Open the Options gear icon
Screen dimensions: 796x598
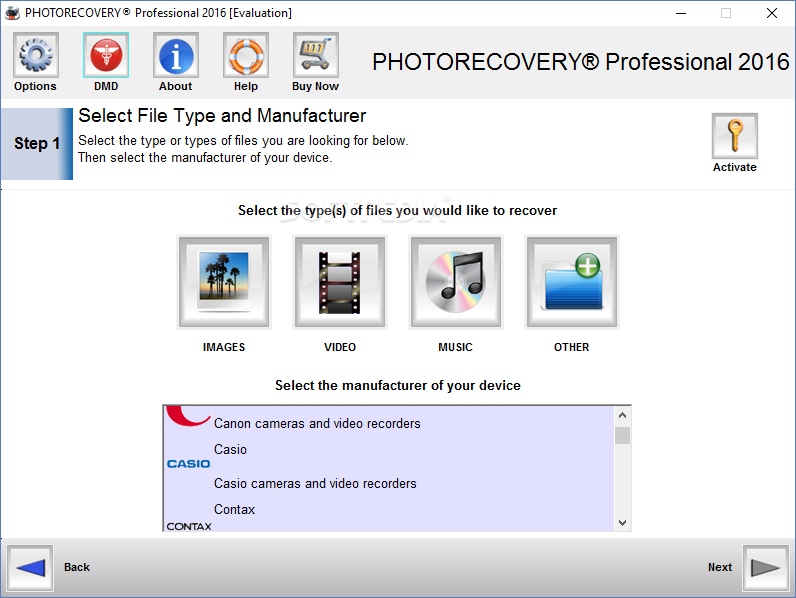click(36, 55)
